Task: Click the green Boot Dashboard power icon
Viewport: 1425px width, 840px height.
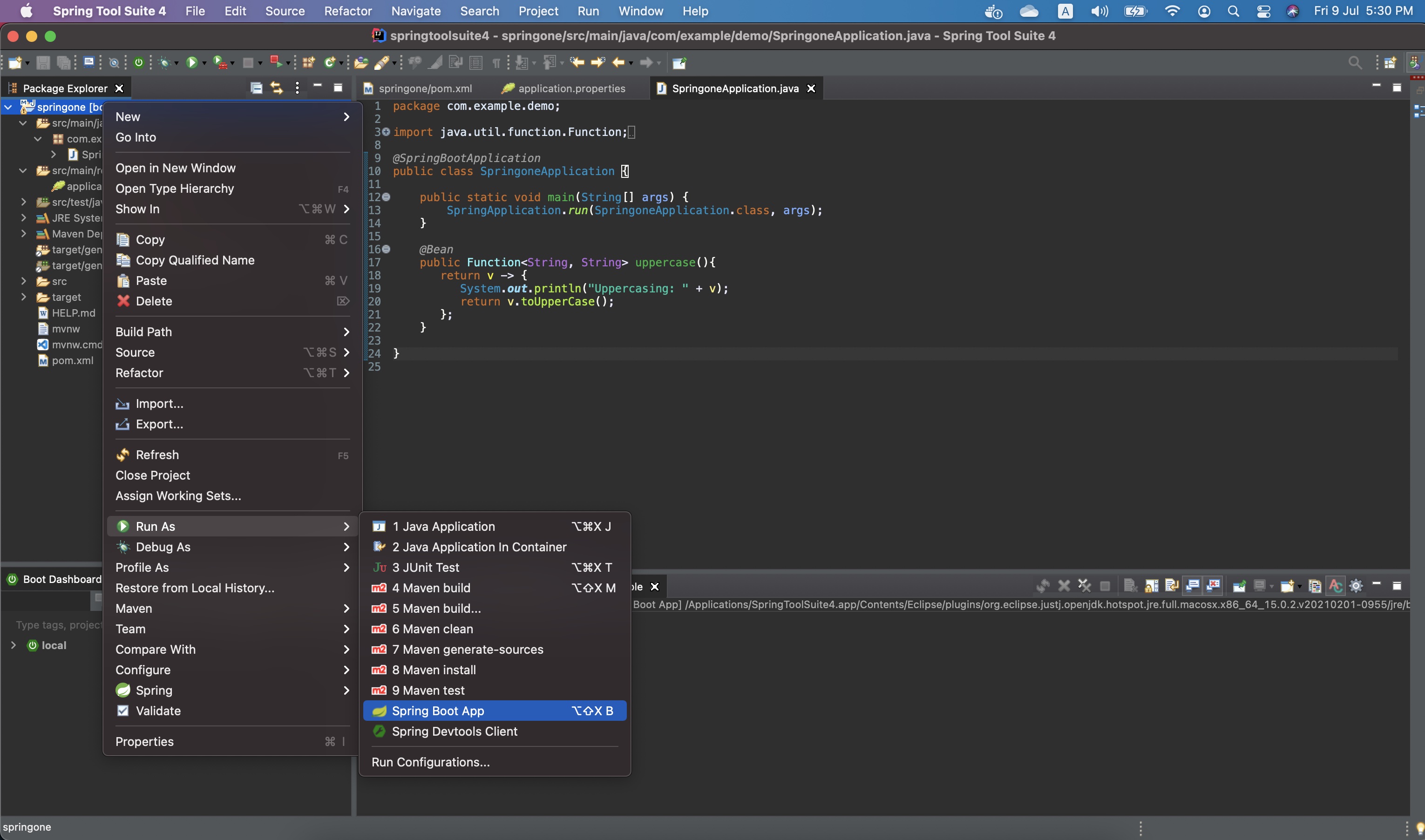Action: [139, 62]
